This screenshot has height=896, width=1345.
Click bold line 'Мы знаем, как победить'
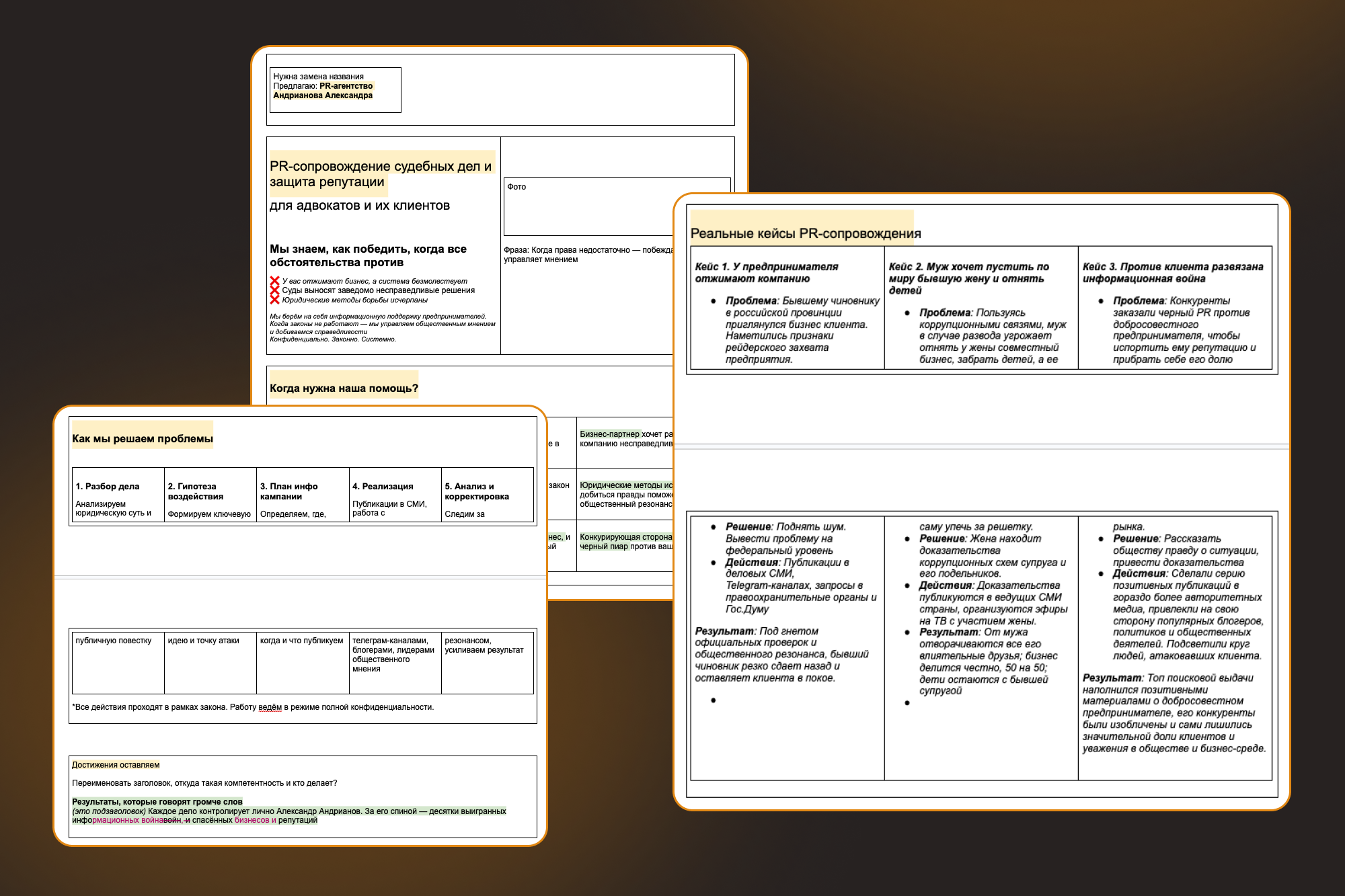click(x=368, y=255)
